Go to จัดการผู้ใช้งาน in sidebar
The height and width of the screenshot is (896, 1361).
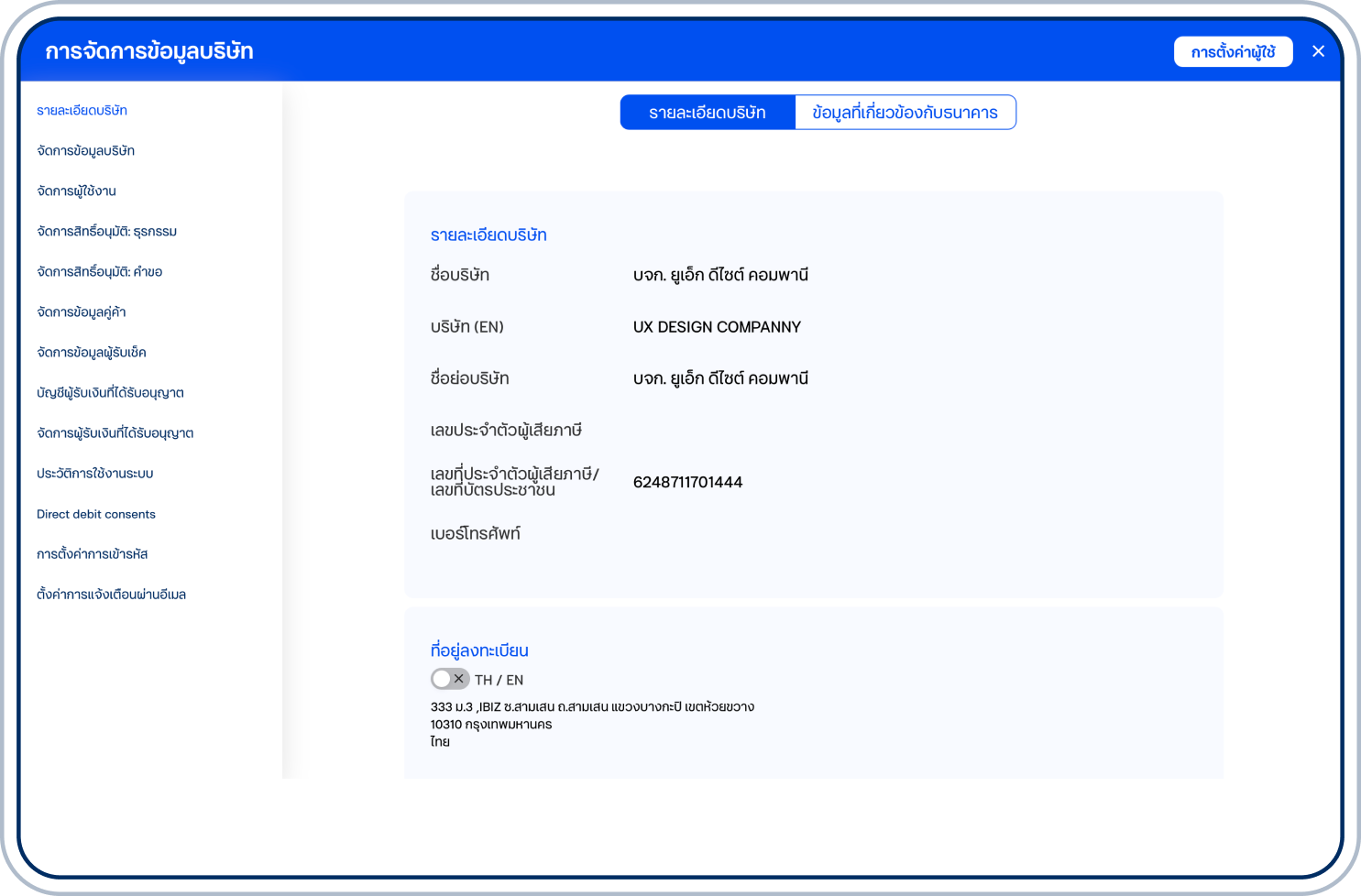(x=76, y=191)
